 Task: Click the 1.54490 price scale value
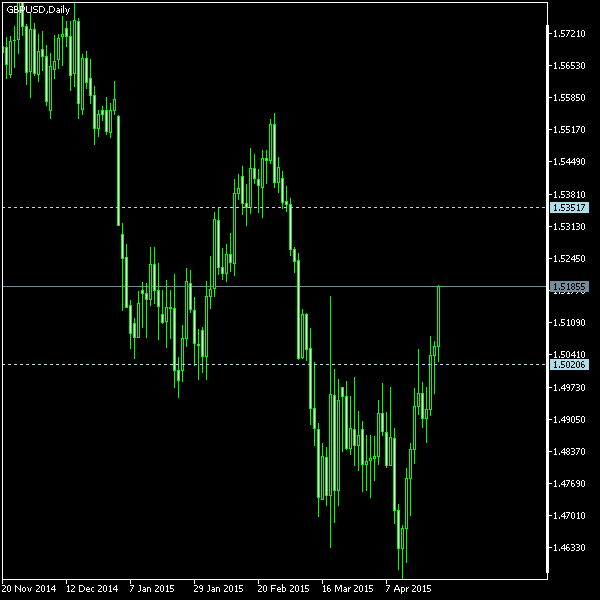click(569, 162)
